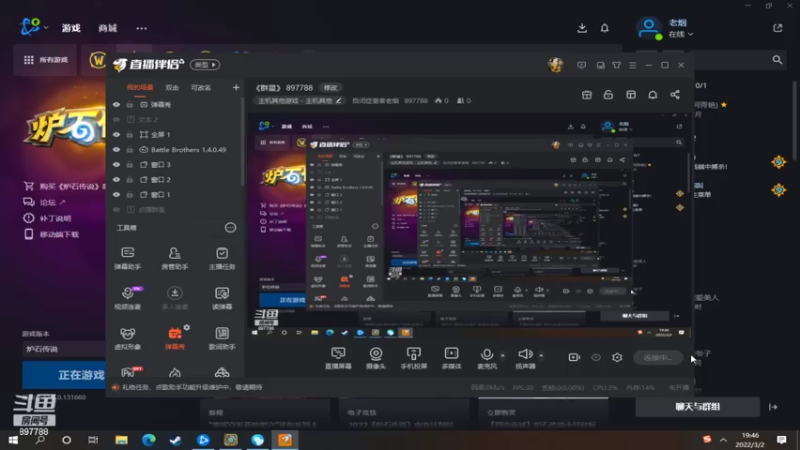Open stream settings gear icon
The height and width of the screenshot is (450, 800).
point(617,357)
